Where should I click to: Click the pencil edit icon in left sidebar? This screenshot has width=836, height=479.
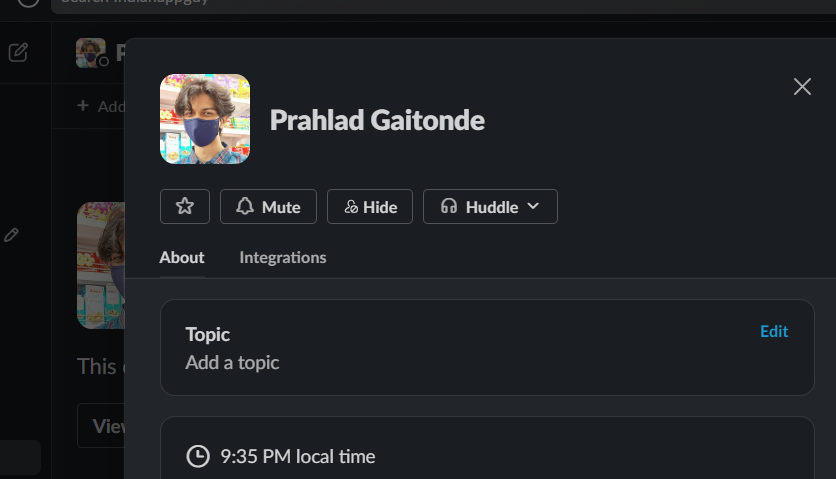11,234
